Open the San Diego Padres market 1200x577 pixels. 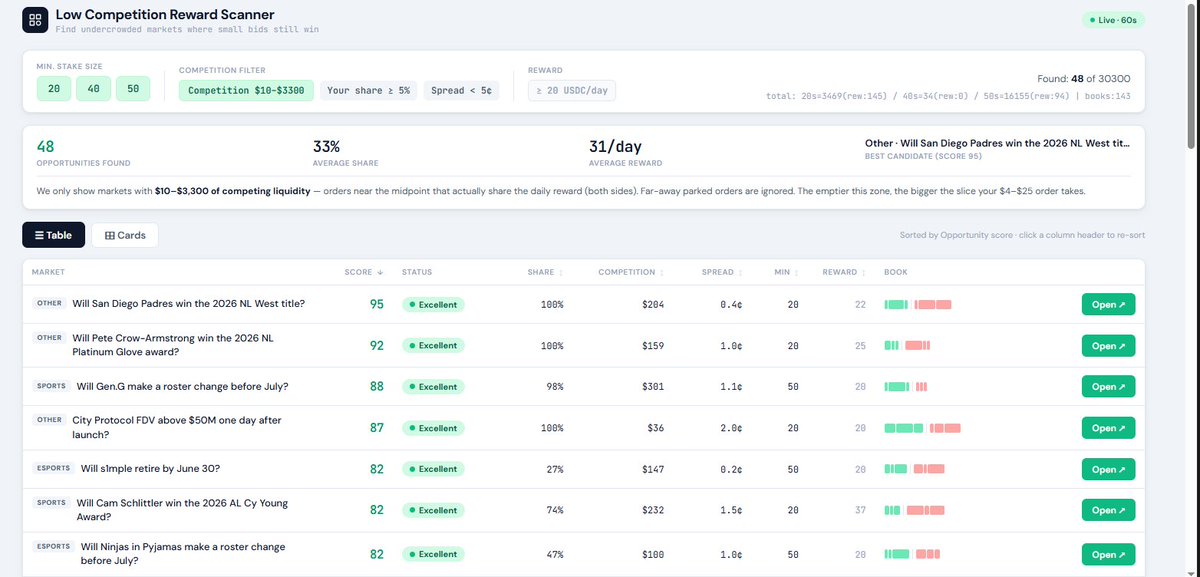[1108, 304]
